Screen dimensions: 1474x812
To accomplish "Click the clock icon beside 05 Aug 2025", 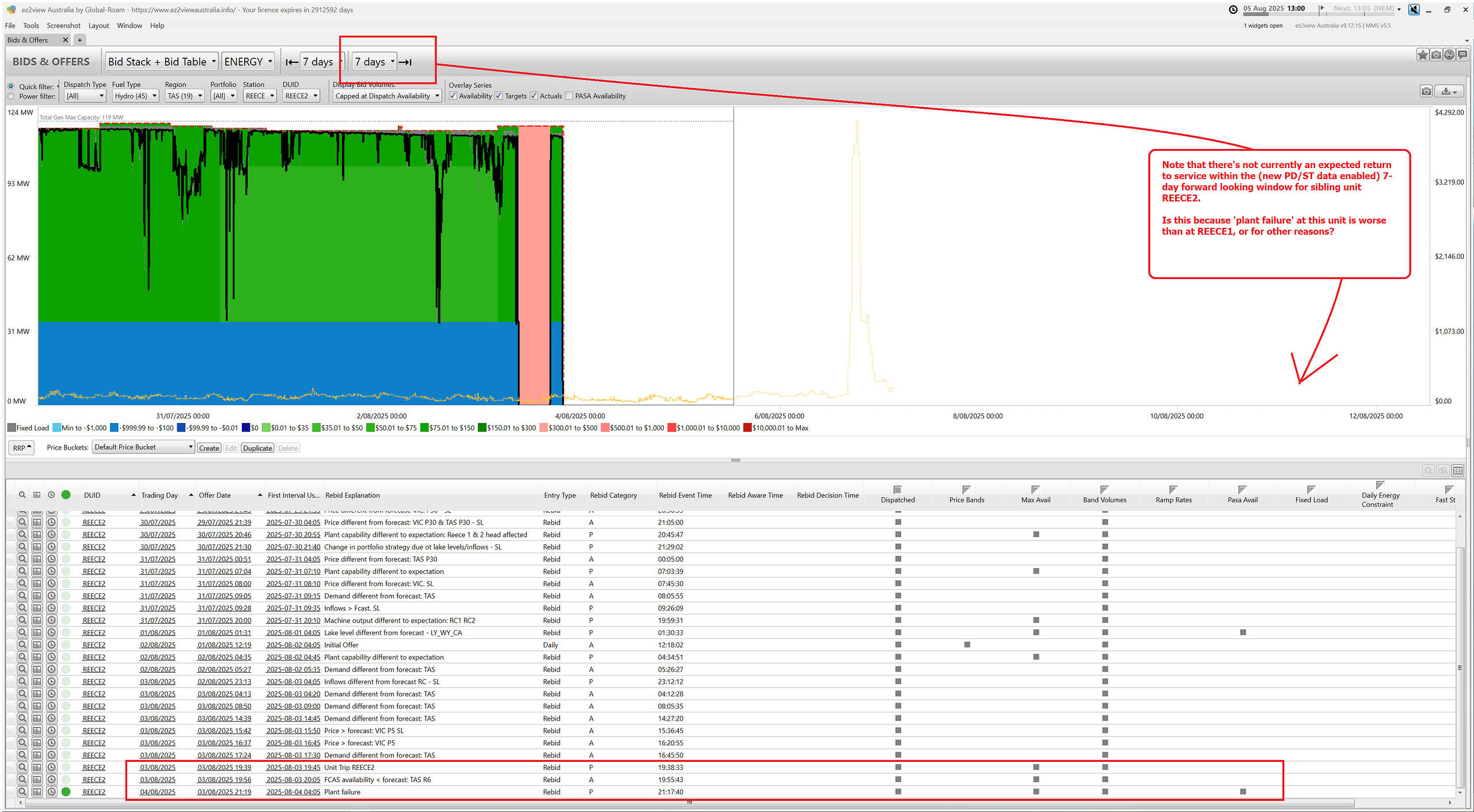I will coord(1233,9).
